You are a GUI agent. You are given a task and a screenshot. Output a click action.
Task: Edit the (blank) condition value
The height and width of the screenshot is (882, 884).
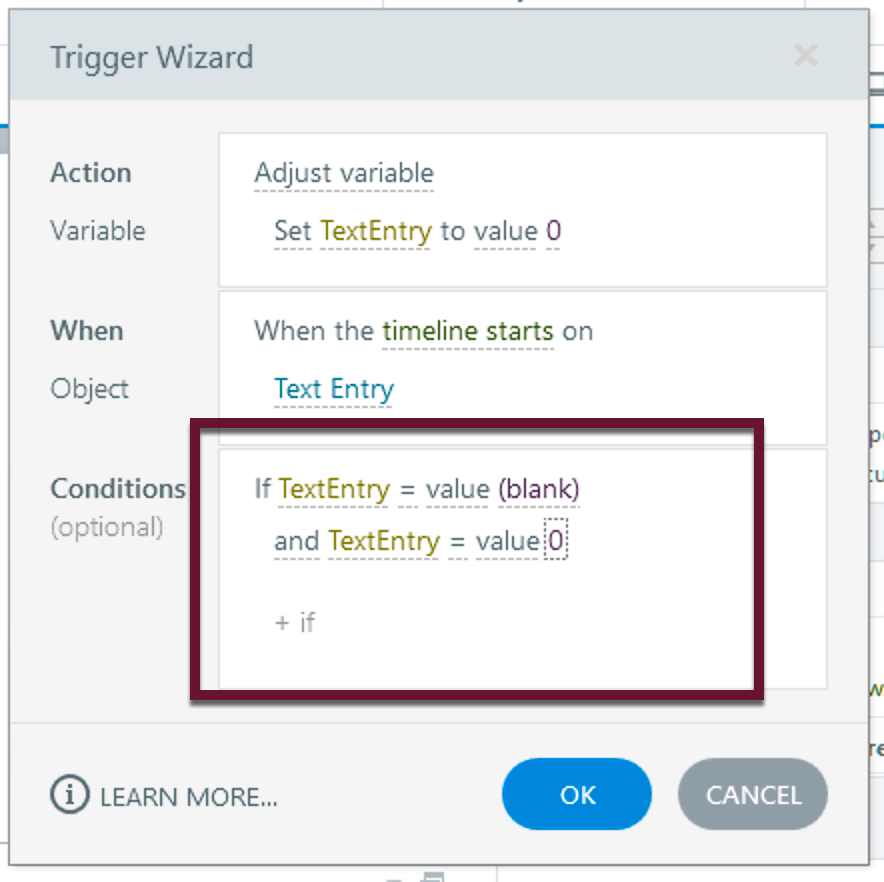(539, 489)
